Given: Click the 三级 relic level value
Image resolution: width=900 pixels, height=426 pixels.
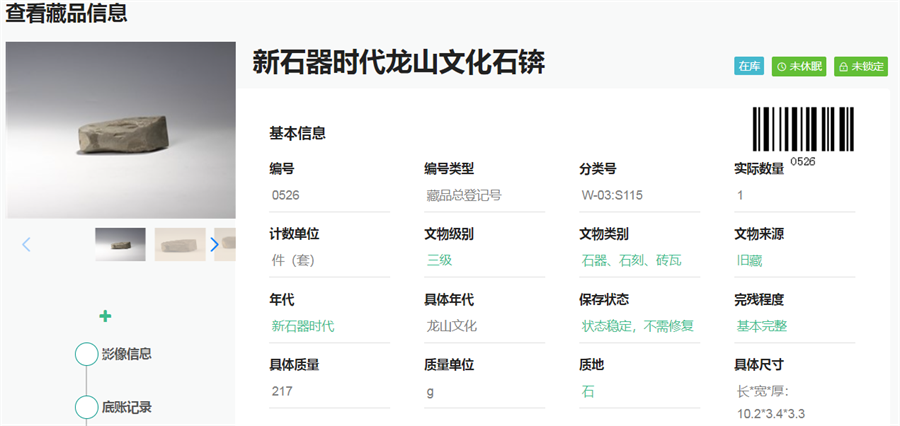Looking at the screenshot, I should (x=439, y=261).
